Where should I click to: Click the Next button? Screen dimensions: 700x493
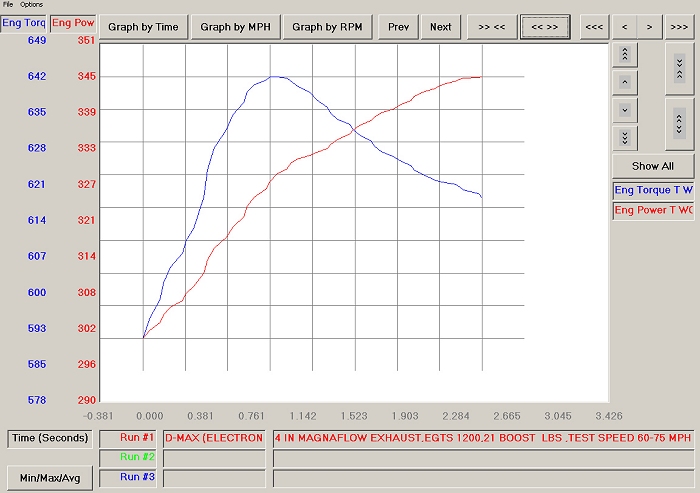pyautogui.click(x=441, y=27)
